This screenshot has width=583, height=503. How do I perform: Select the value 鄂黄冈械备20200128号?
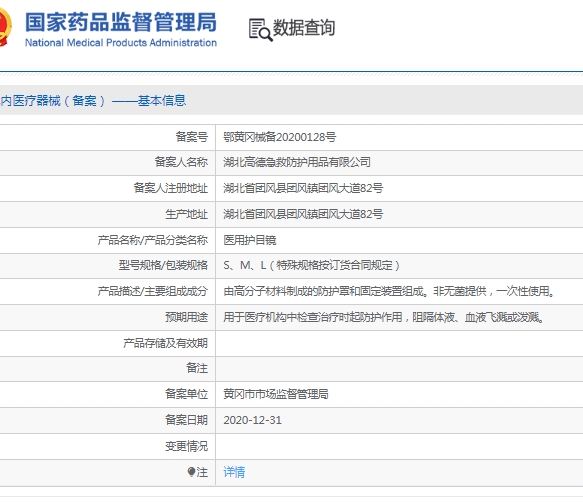(x=280, y=137)
